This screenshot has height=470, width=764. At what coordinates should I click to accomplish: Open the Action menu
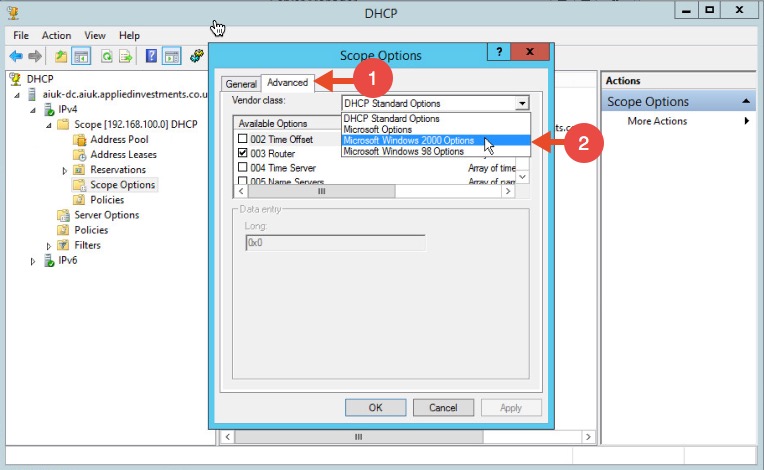coord(56,35)
